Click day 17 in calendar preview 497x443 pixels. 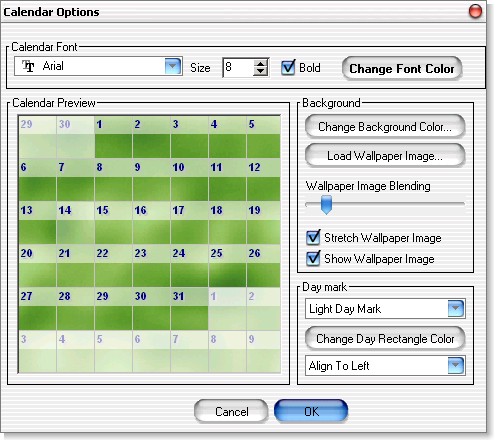coord(189,222)
